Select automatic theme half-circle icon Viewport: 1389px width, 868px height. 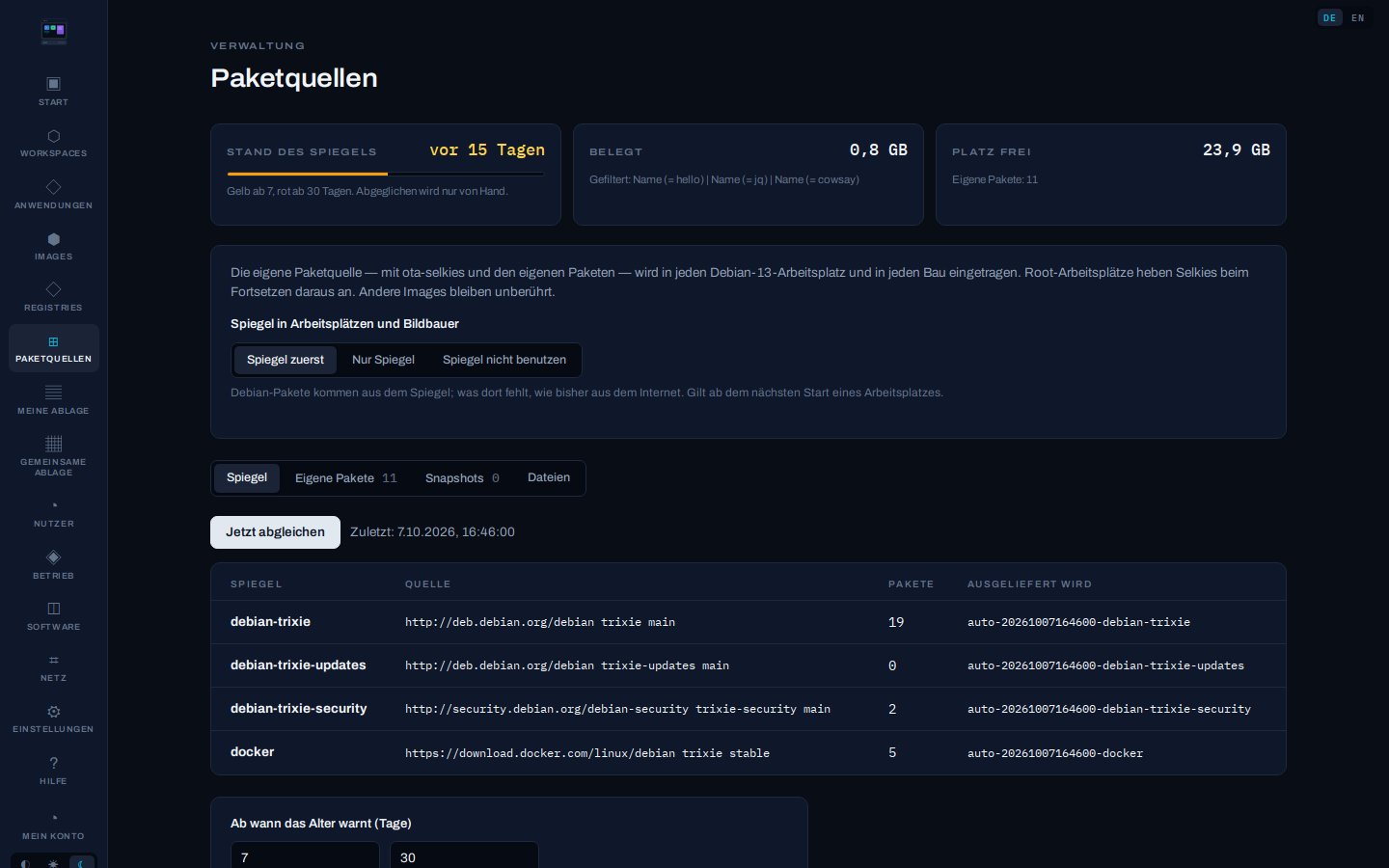pyautogui.click(x=26, y=864)
